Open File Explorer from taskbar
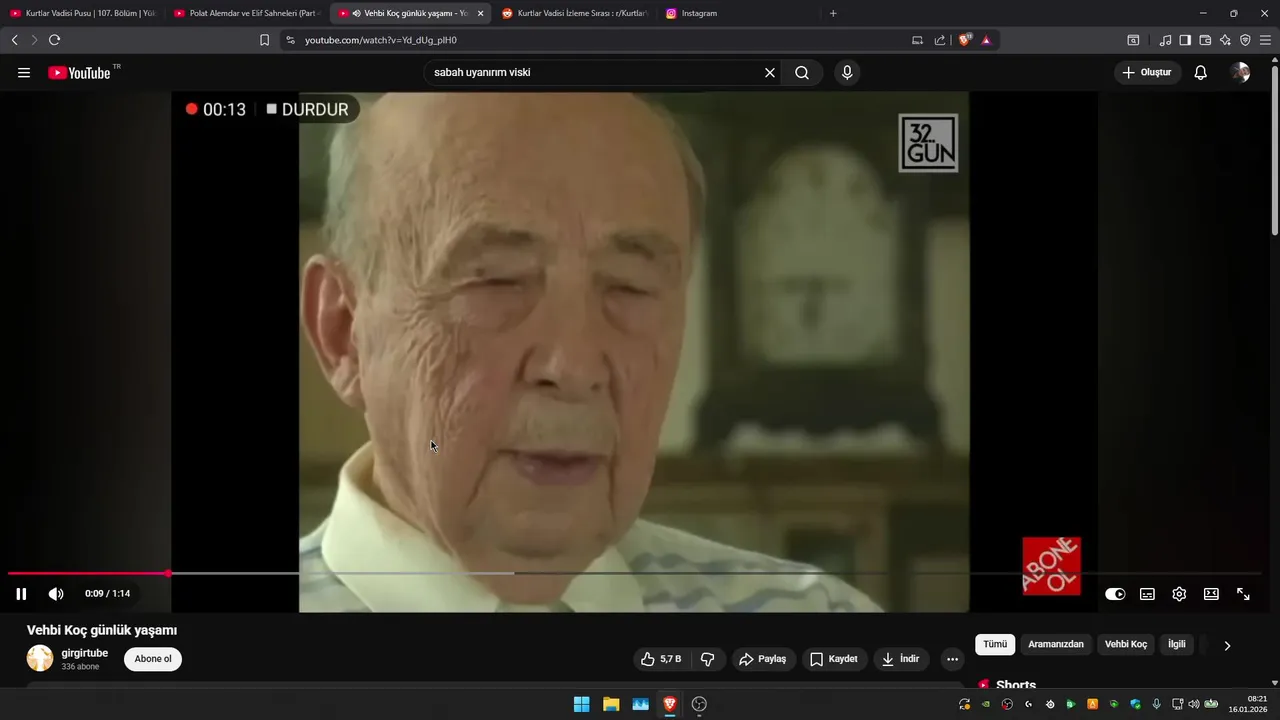This screenshot has width=1280, height=720. [x=611, y=704]
